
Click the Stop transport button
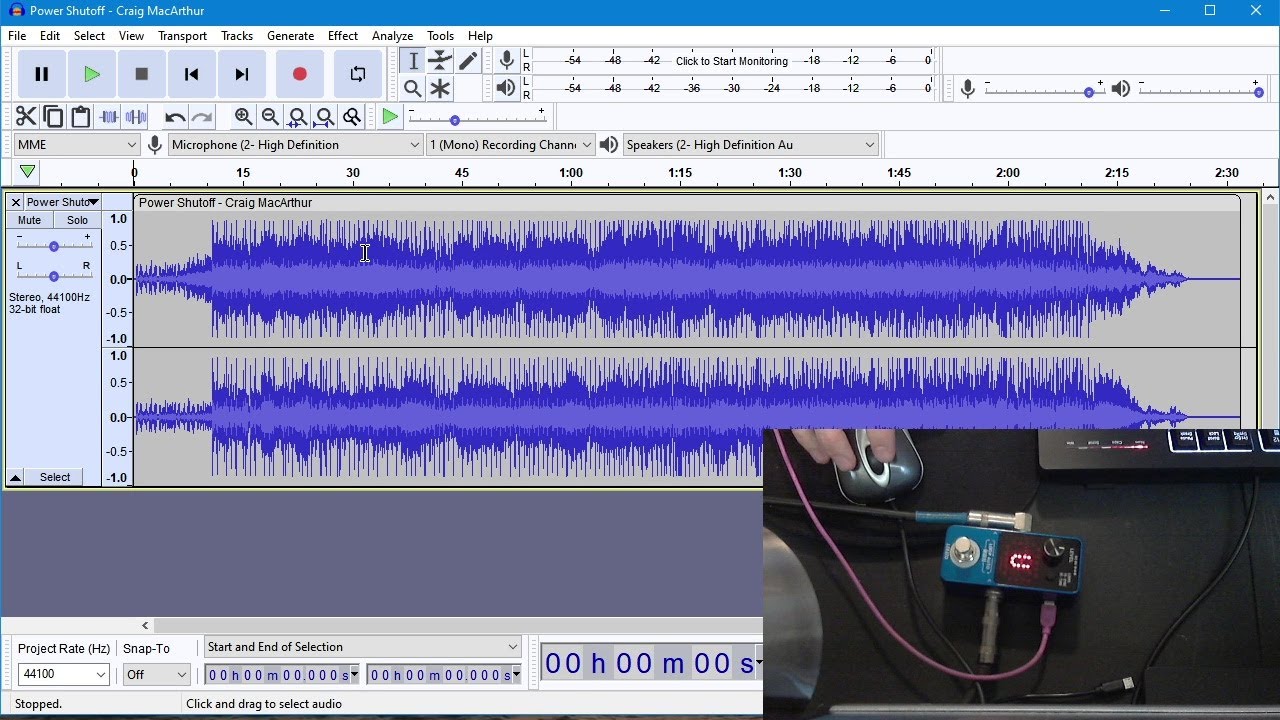click(141, 74)
